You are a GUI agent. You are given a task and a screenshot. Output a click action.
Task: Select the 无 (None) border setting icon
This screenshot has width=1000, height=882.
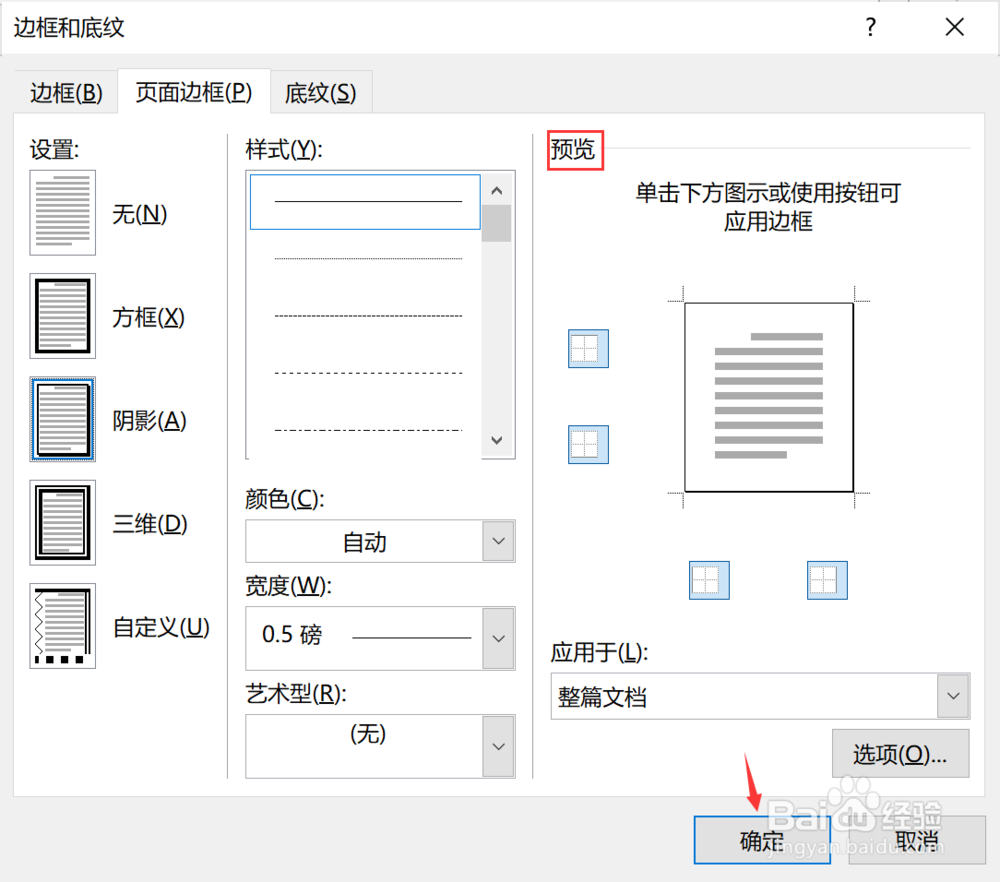click(x=62, y=213)
